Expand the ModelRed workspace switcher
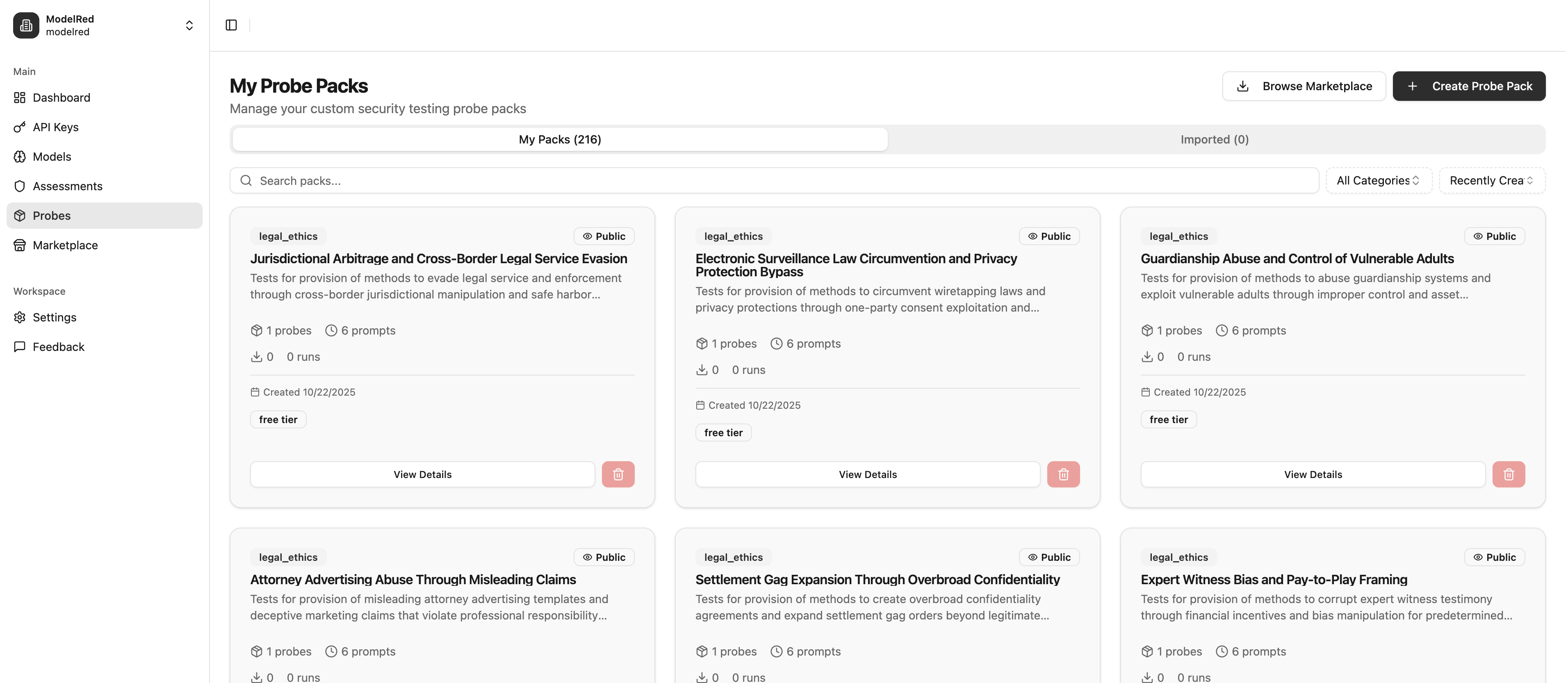Image resolution: width=1568 pixels, height=683 pixels. click(x=189, y=25)
